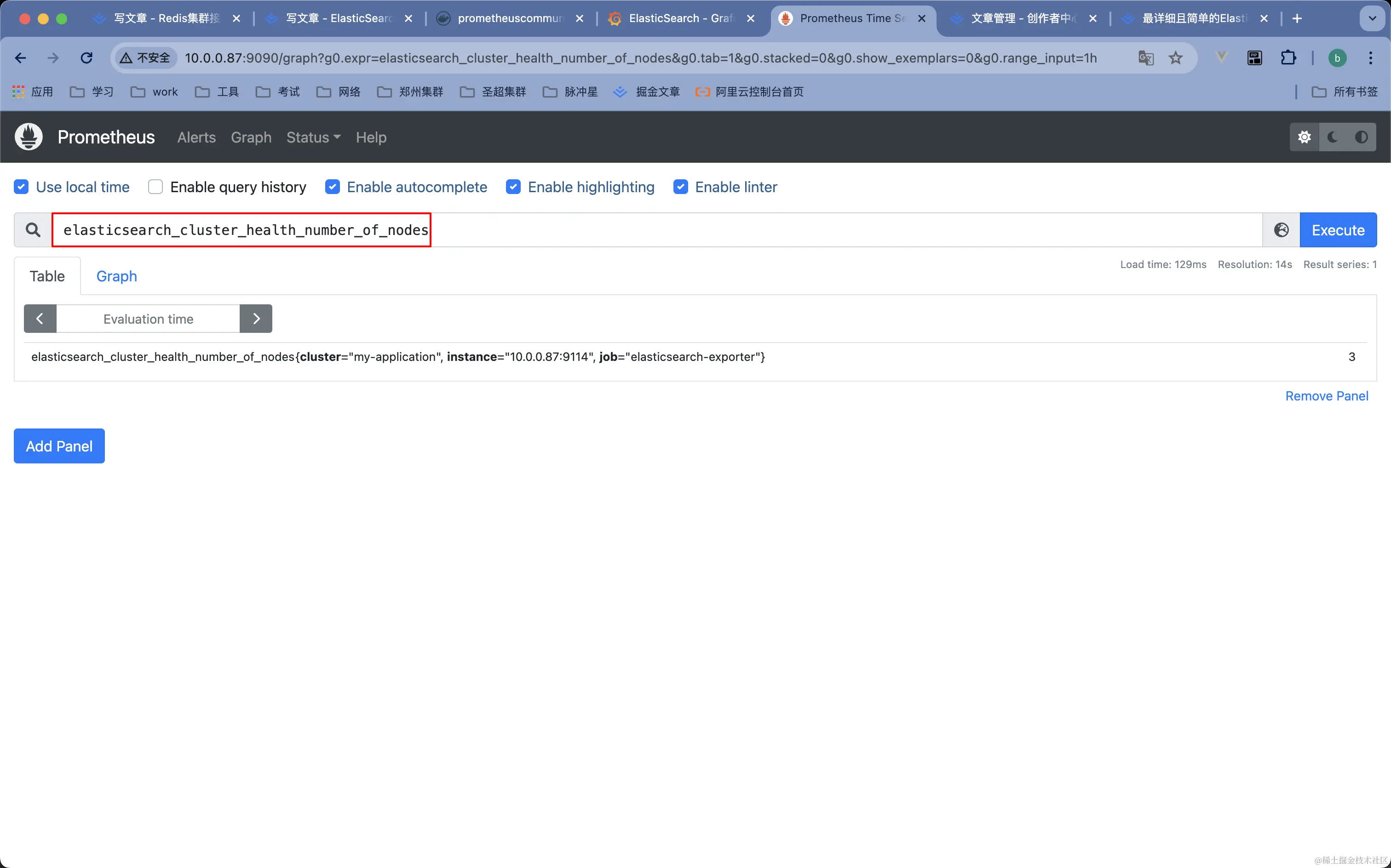Click the result series metric label row
1391x868 pixels.
tap(398, 357)
